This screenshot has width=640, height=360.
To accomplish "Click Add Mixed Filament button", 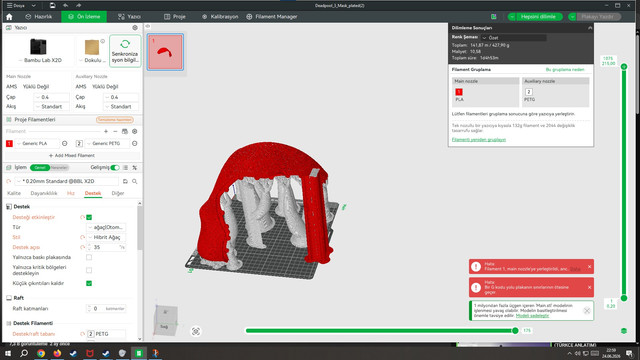I will 72,156.
